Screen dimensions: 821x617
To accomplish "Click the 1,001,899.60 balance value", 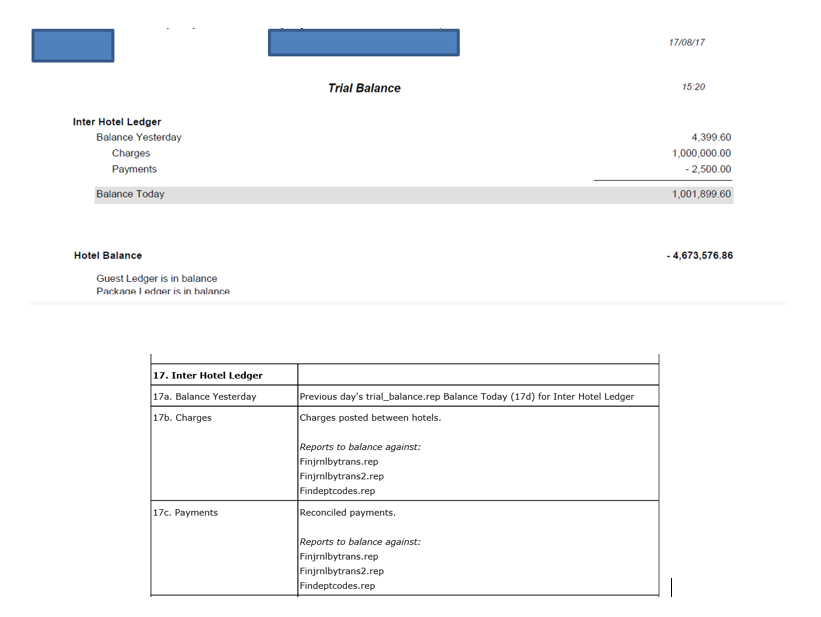I will pos(700,194).
